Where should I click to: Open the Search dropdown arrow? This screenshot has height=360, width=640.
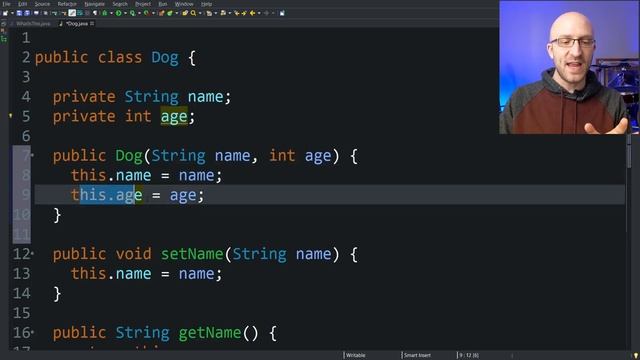pyautogui.click(x=200, y=13)
